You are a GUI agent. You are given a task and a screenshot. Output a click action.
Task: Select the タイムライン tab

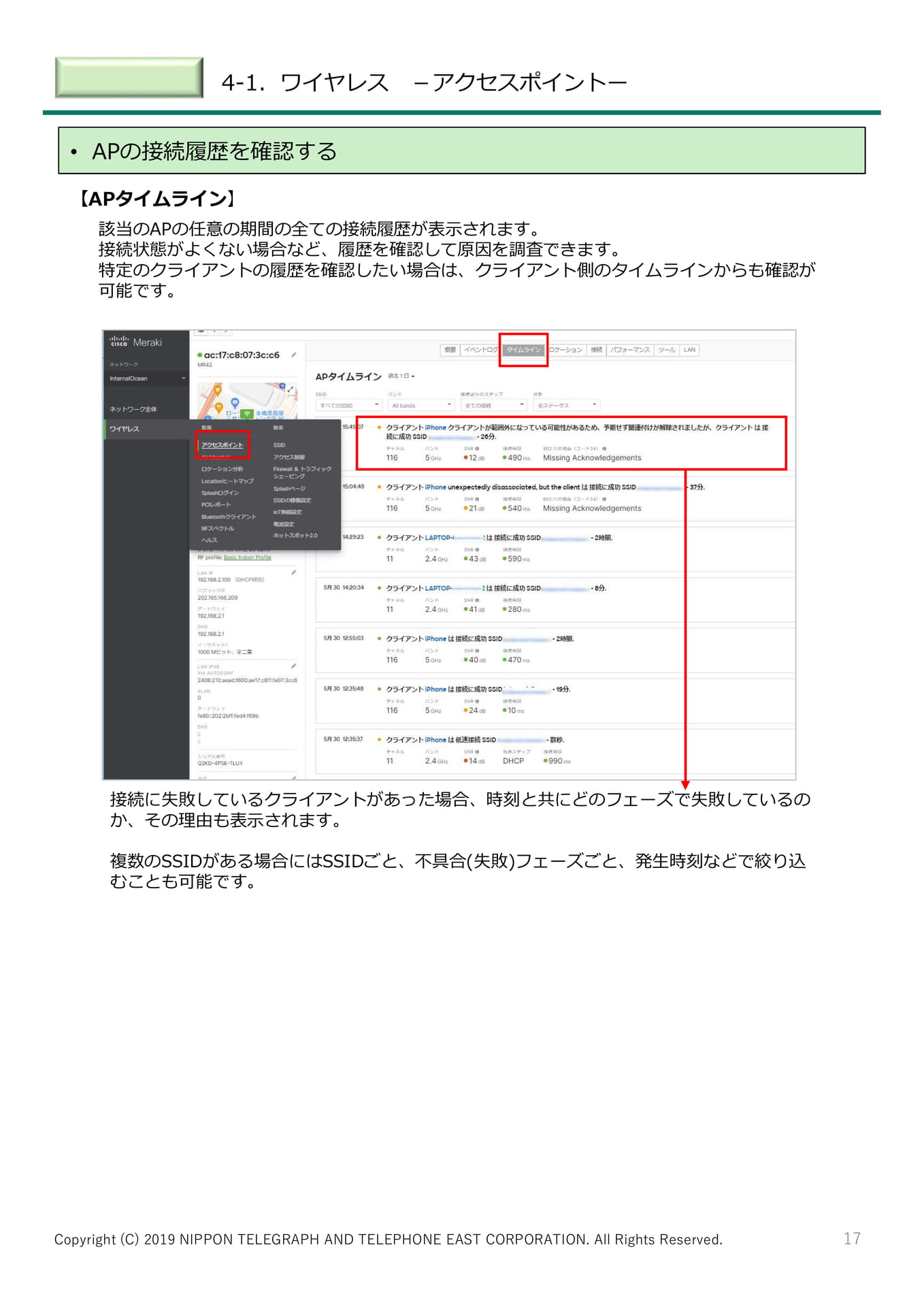(523, 350)
